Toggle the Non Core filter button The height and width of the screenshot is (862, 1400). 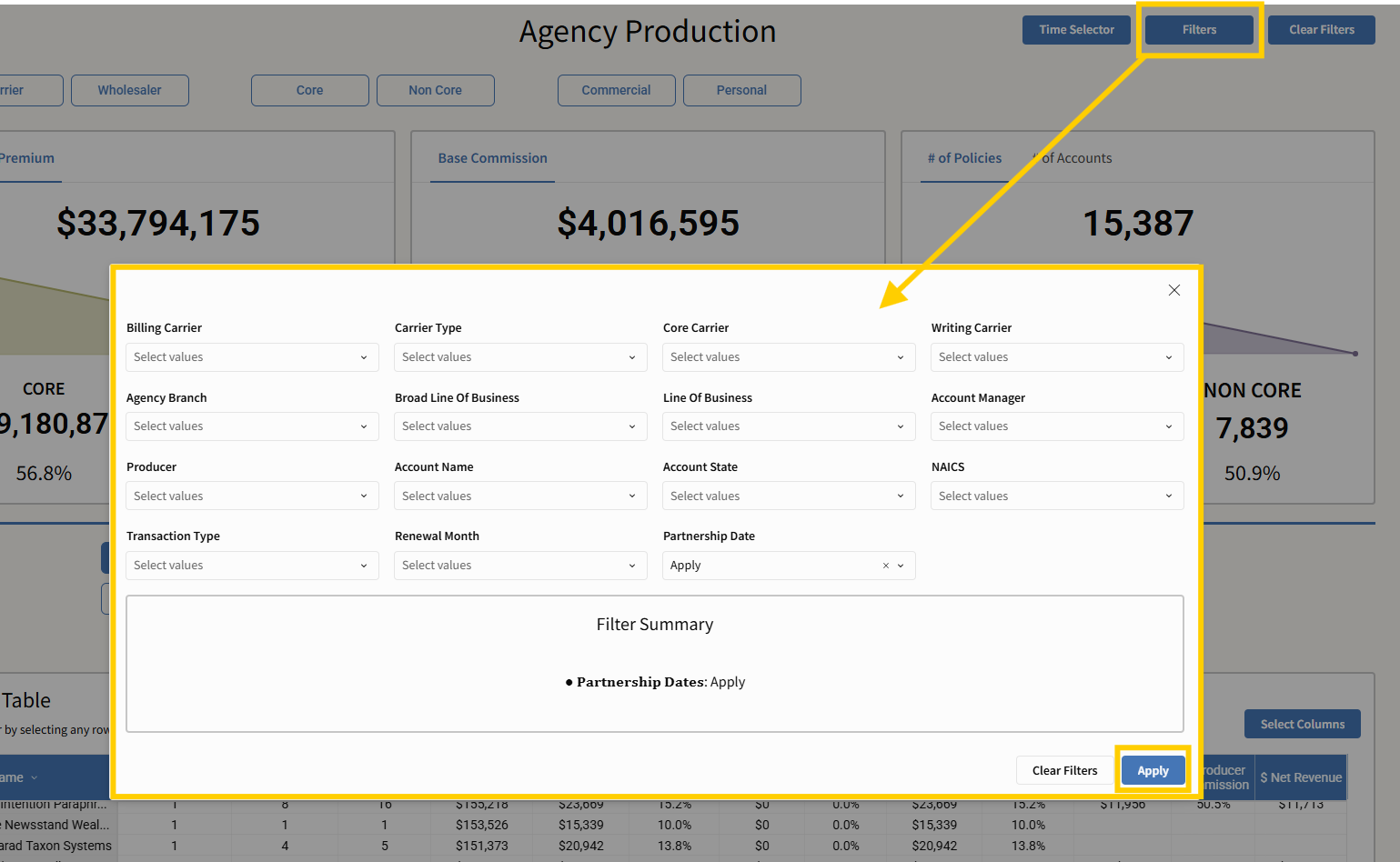click(x=435, y=90)
